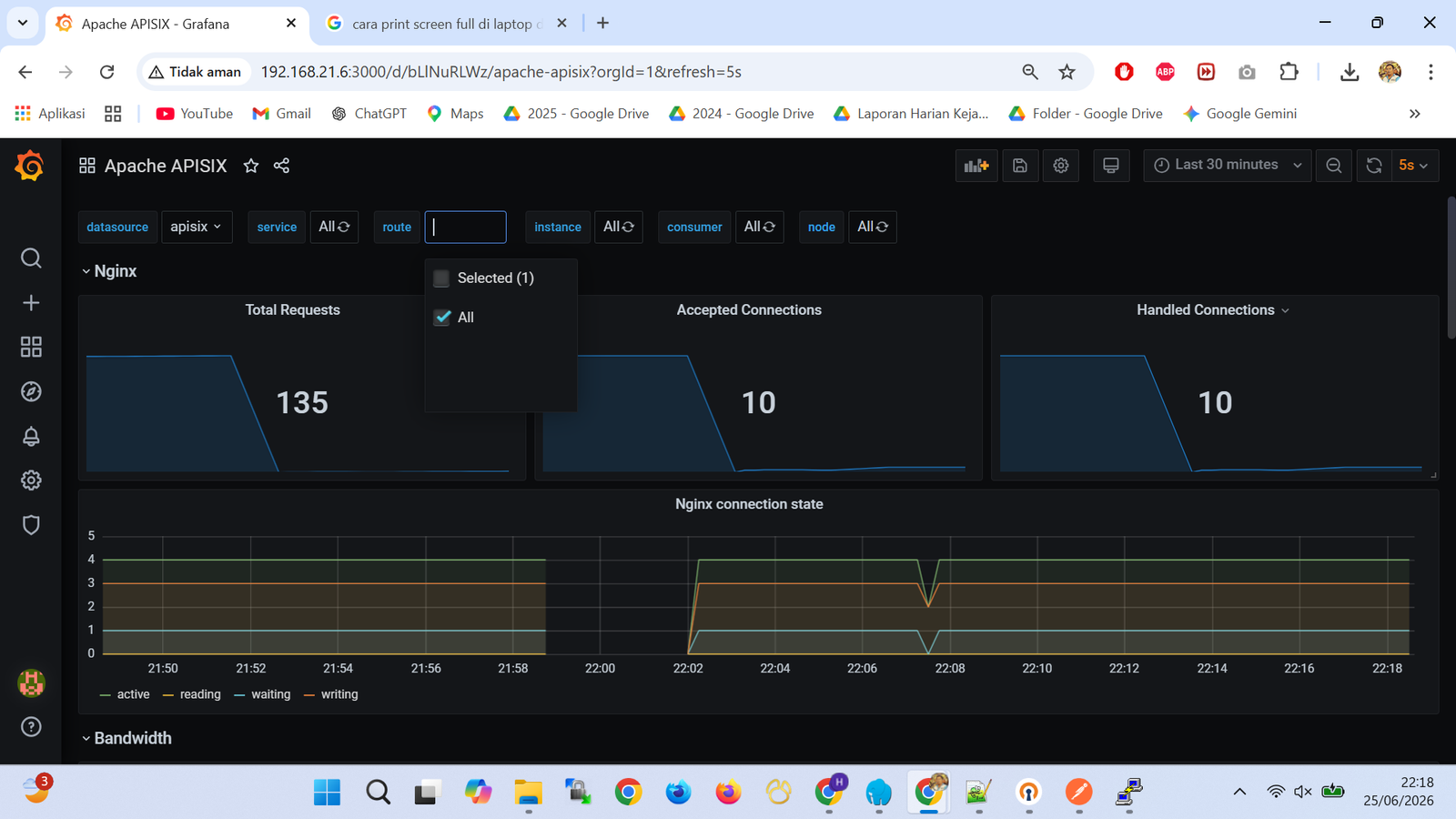Open browser downloads
Image resolution: width=1456 pixels, height=819 pixels.
tap(1350, 72)
